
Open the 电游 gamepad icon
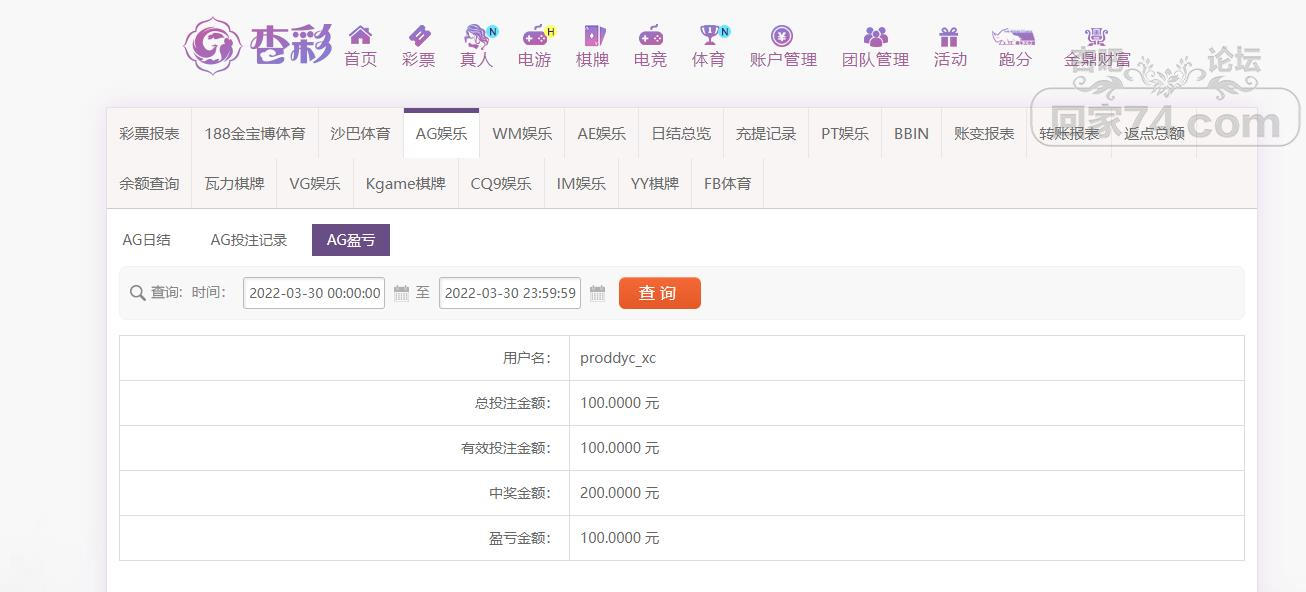[537, 36]
